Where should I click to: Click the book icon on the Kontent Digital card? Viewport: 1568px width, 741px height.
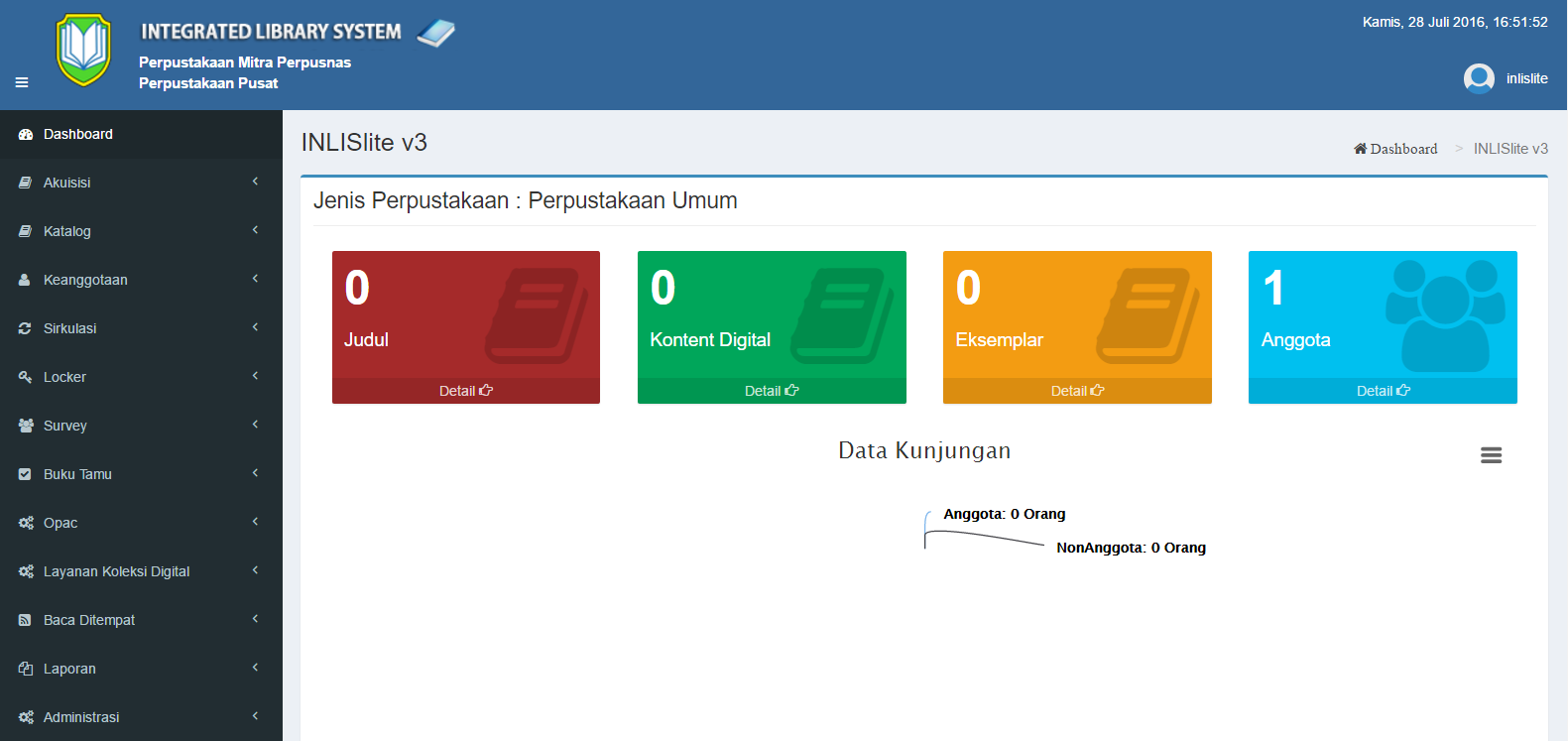(841, 315)
